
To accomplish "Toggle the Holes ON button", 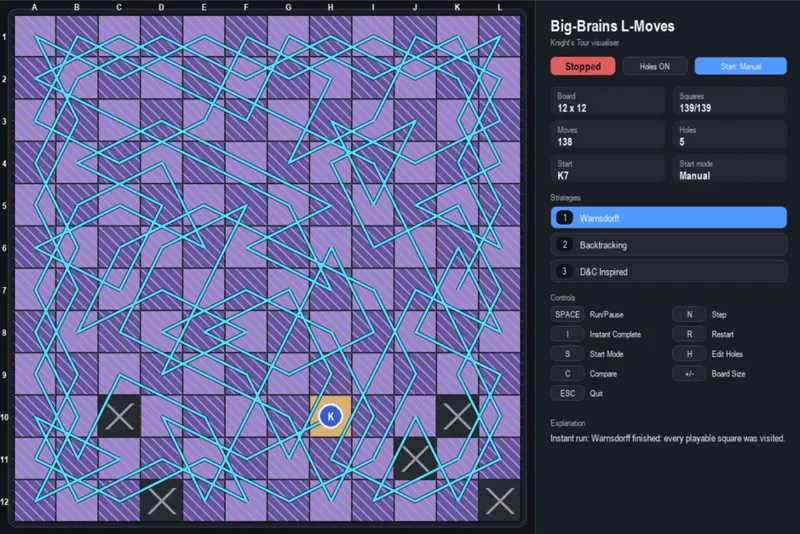I will (655, 66).
